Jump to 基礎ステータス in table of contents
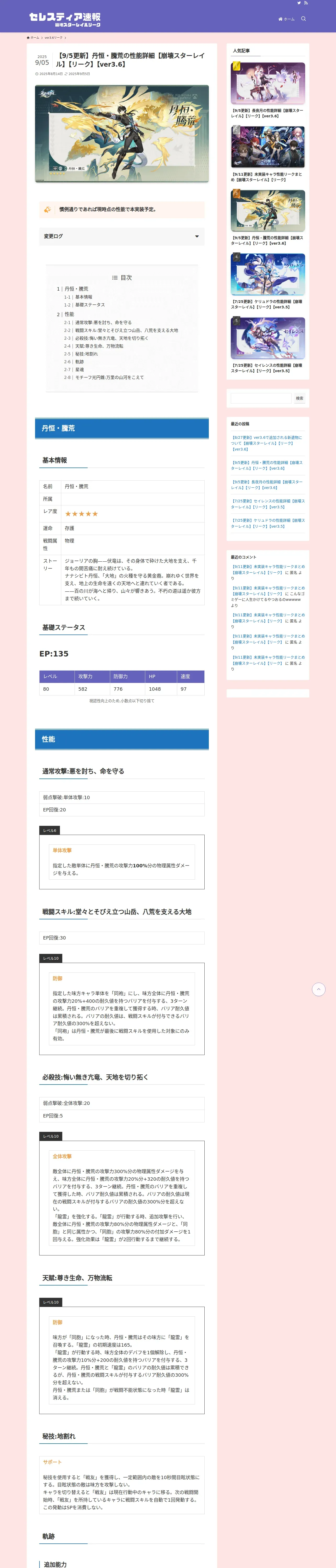Viewport: 336px width, 1568px height. tap(90, 305)
